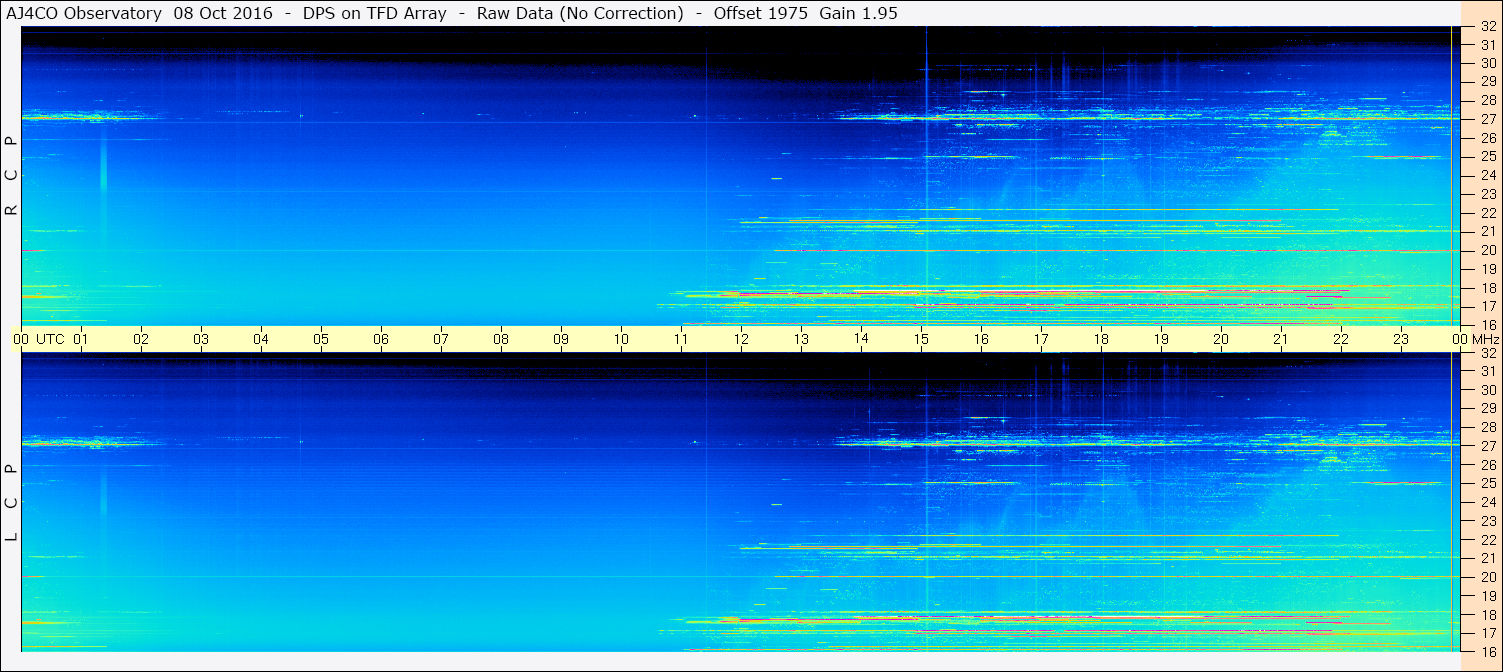This screenshot has width=1503, height=672.
Task: Select the 27 MHz tick in the LCP panel
Action: pos(1488,446)
